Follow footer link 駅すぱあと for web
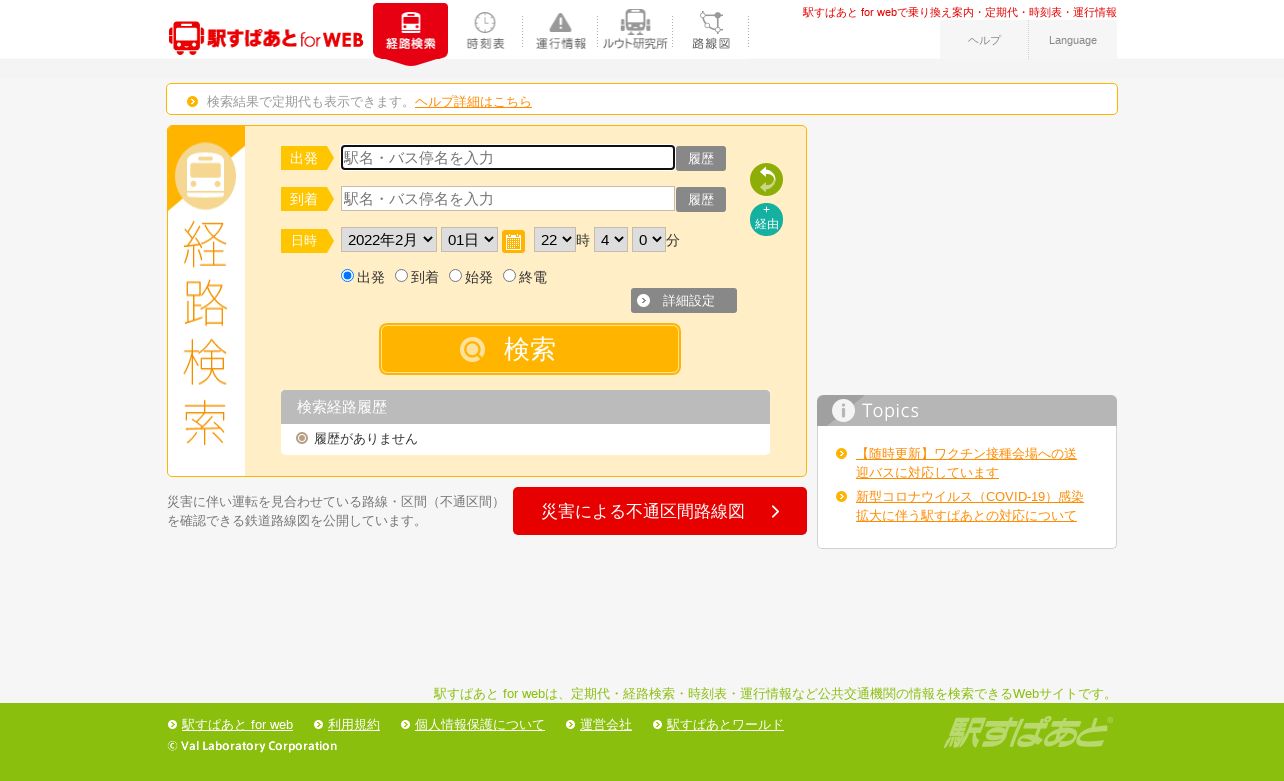Viewport: 1284px width, 781px height. (237, 725)
